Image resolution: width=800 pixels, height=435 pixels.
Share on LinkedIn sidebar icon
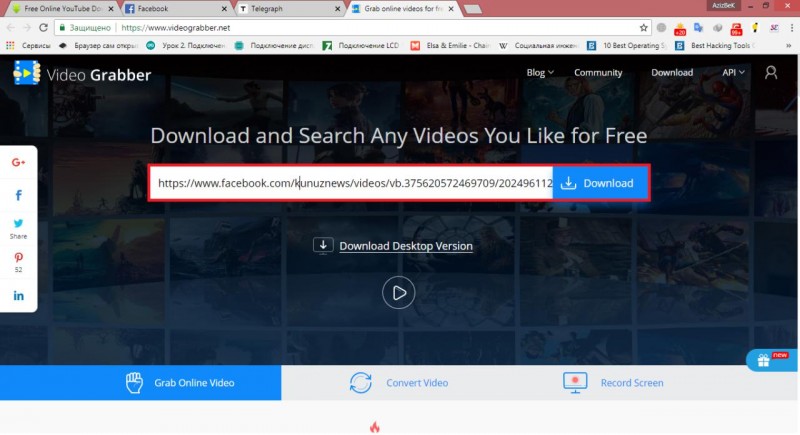pyautogui.click(x=18, y=296)
